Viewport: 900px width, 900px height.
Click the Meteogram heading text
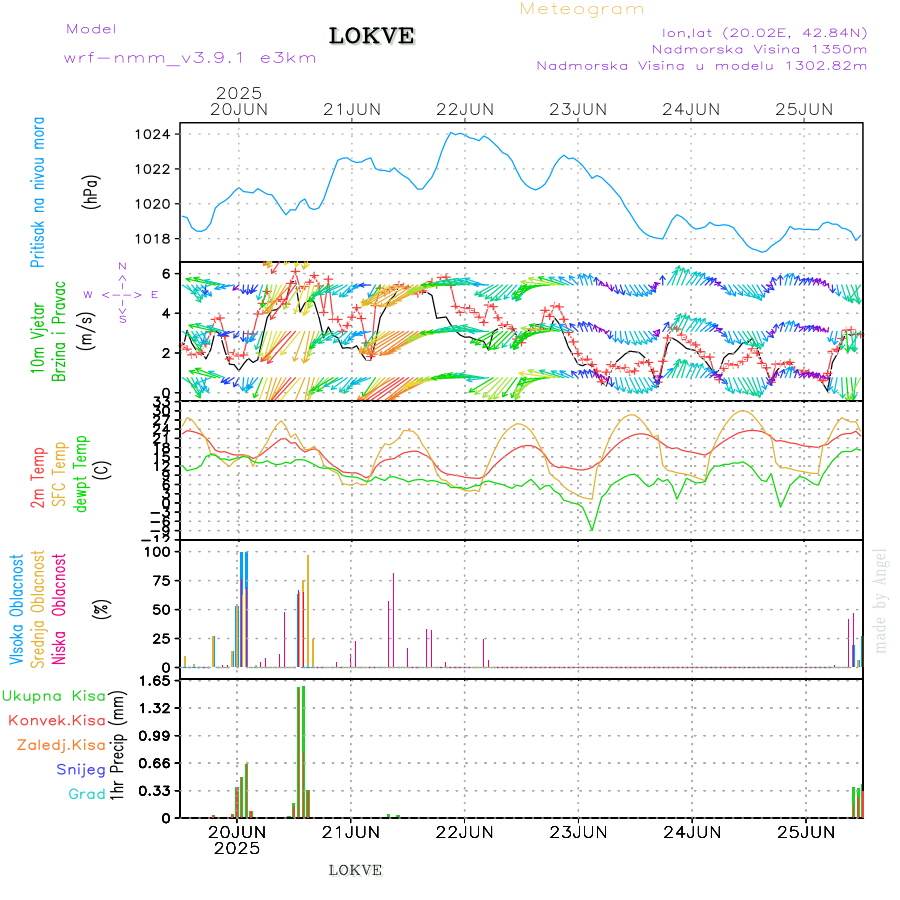pyautogui.click(x=582, y=9)
